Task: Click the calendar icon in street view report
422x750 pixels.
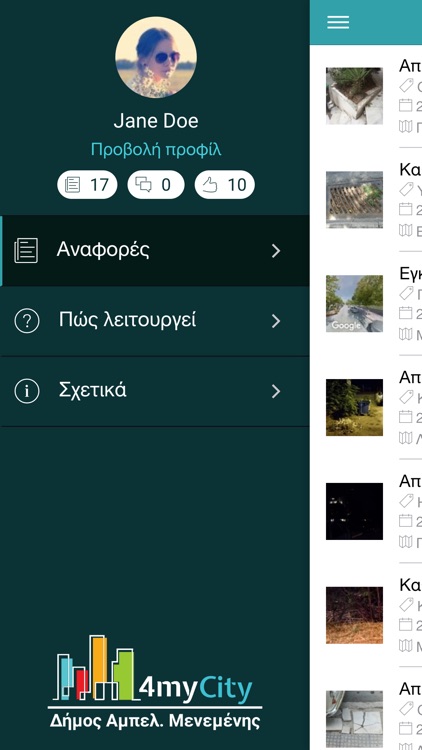Action: (406, 313)
